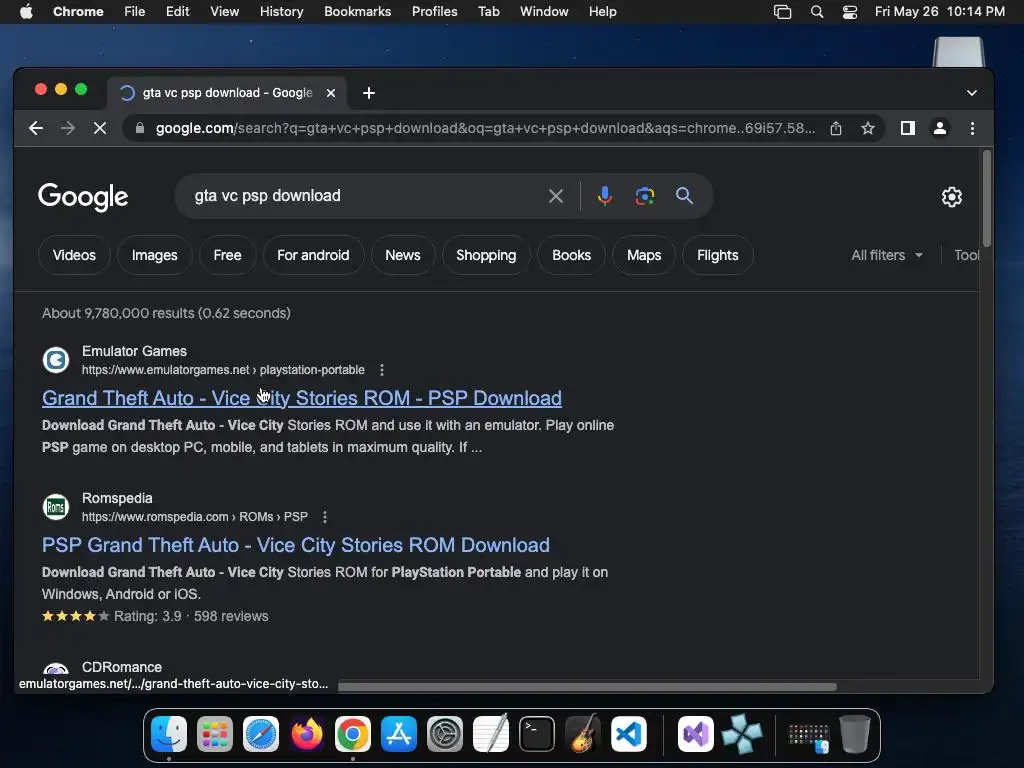Viewport: 1024px width, 768px height.
Task: Switch to Maps results
Action: pos(644,255)
